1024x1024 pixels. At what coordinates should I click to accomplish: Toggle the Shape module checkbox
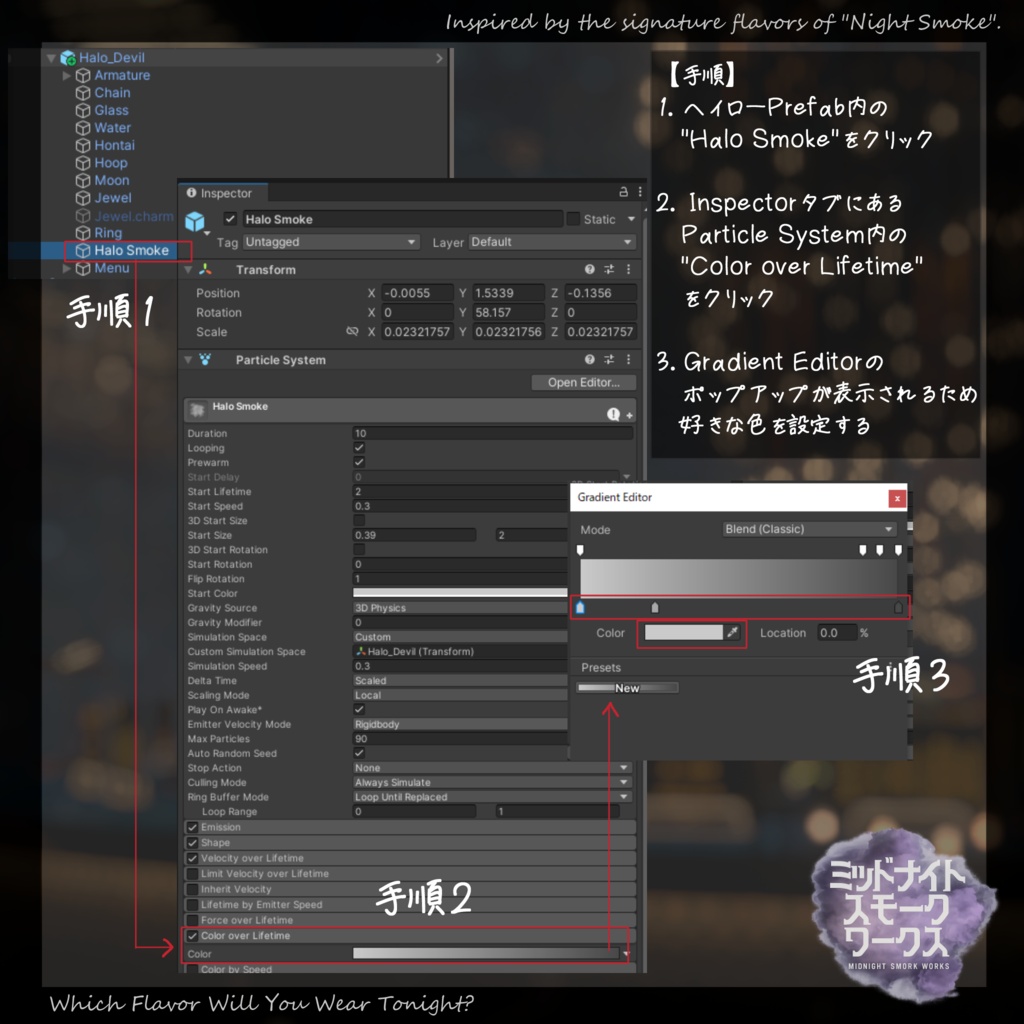pos(193,843)
